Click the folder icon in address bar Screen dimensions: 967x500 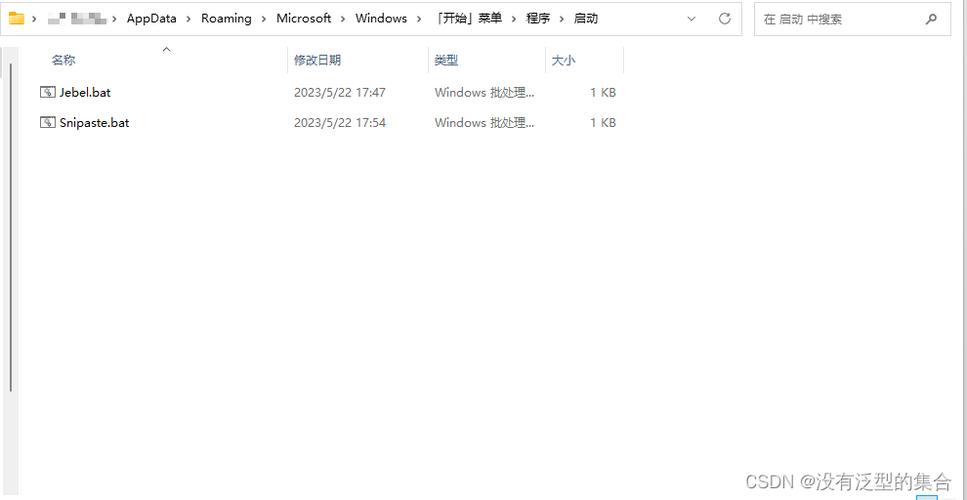(x=16, y=18)
